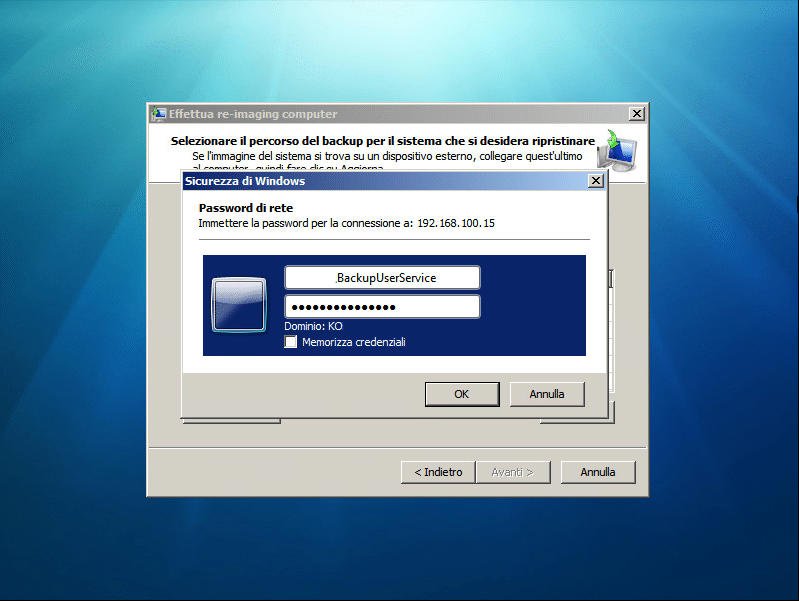Click the 'Selezionare il percorso del backup' heading
The height and width of the screenshot is (601, 799).
(x=383, y=141)
